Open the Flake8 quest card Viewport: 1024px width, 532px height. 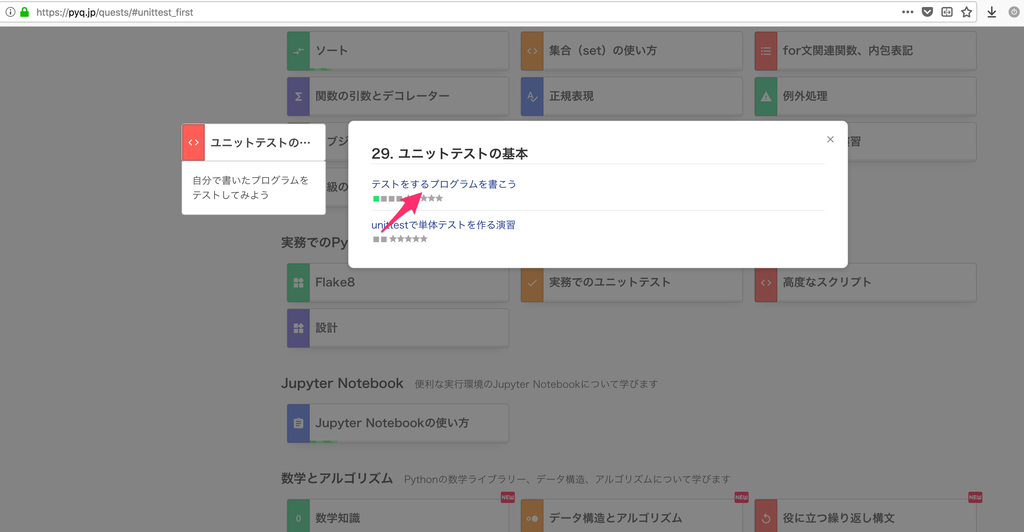click(398, 283)
